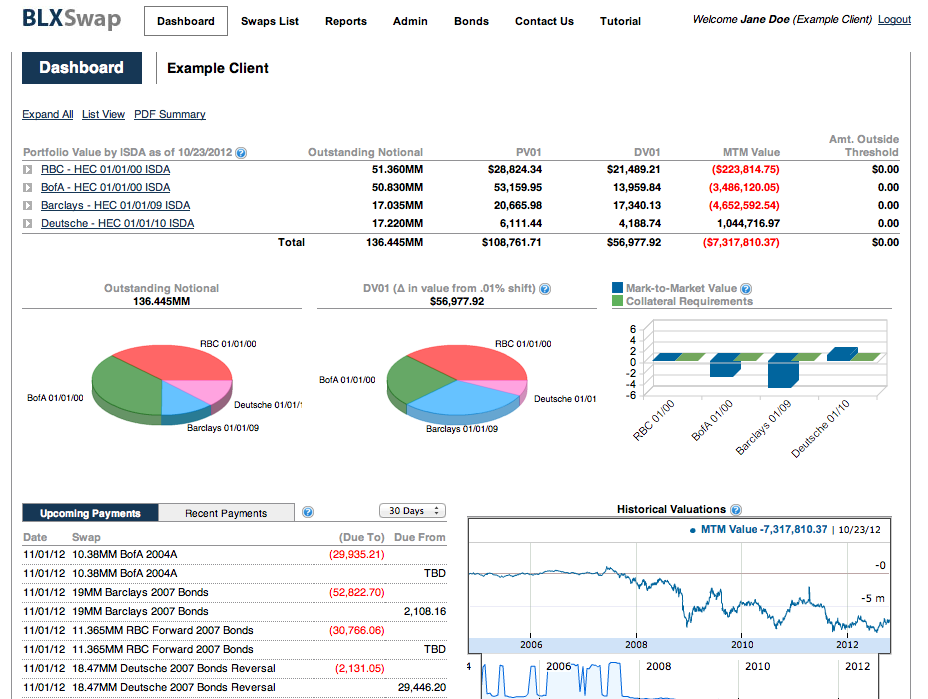Open Deutsche - HEC 01/01/10 ISDA link
Screen dimensions: 928x699
click(x=117, y=224)
